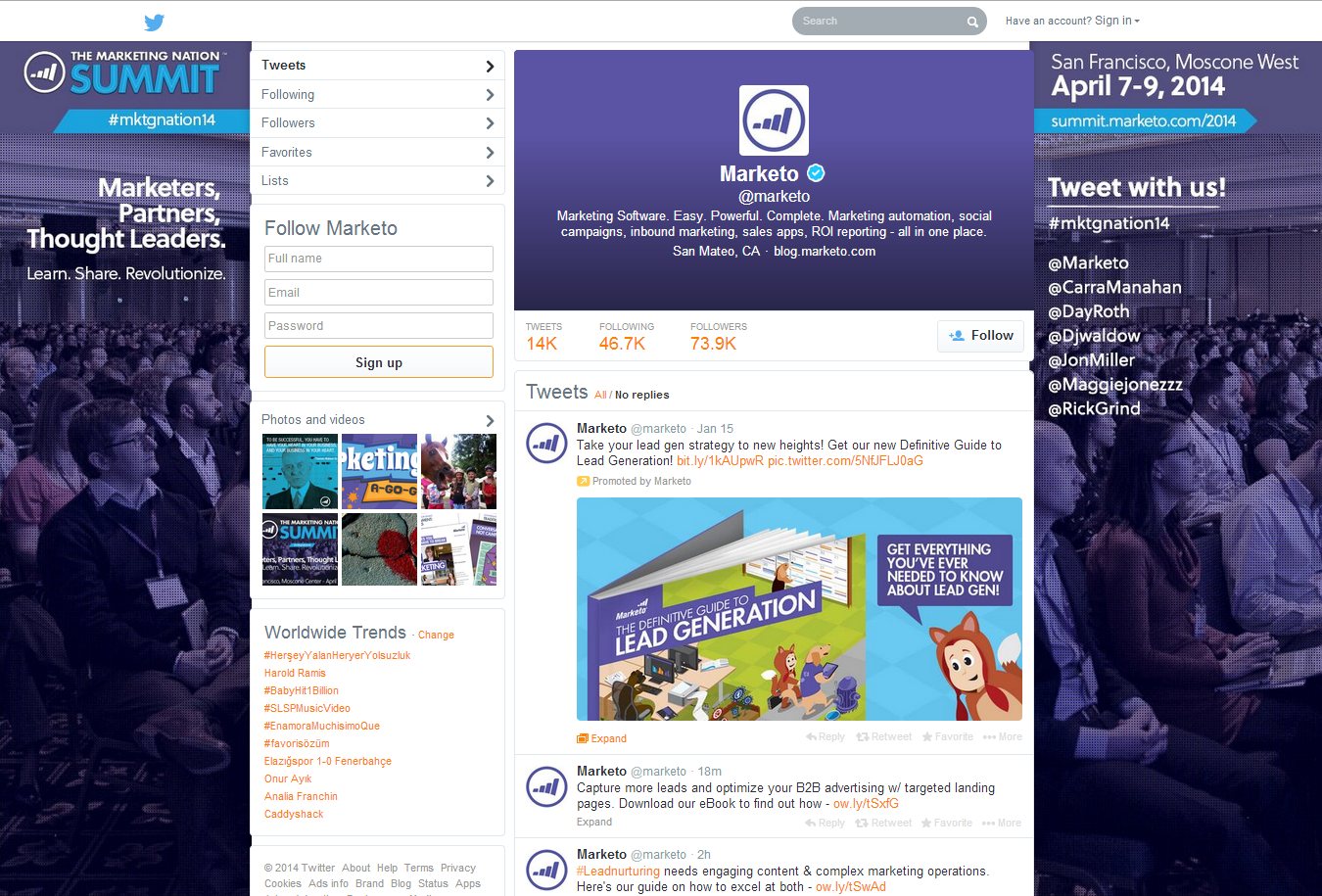View the 73.9K followers count

tap(719, 336)
